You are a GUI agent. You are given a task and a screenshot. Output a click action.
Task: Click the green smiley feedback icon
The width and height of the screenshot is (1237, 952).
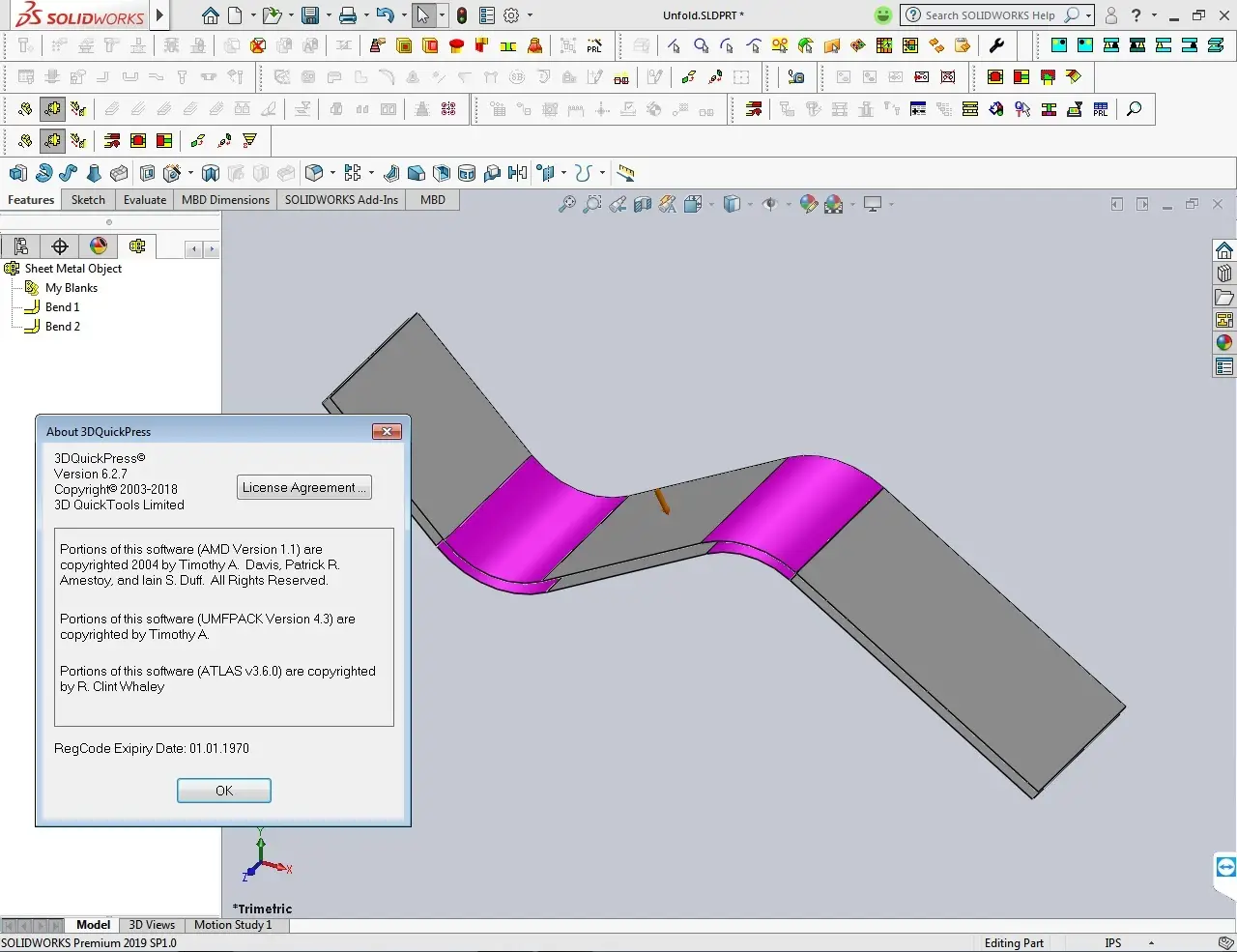[x=883, y=15]
